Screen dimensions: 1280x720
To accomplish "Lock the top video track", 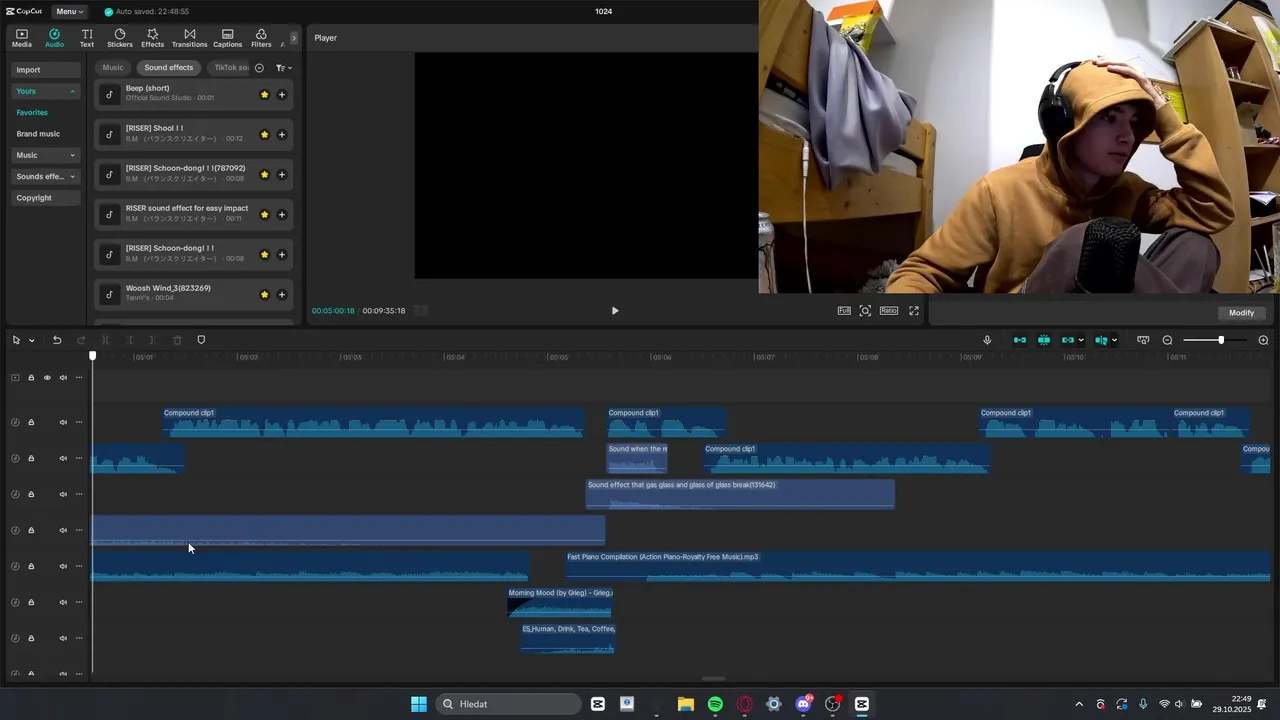I will [x=31, y=378].
